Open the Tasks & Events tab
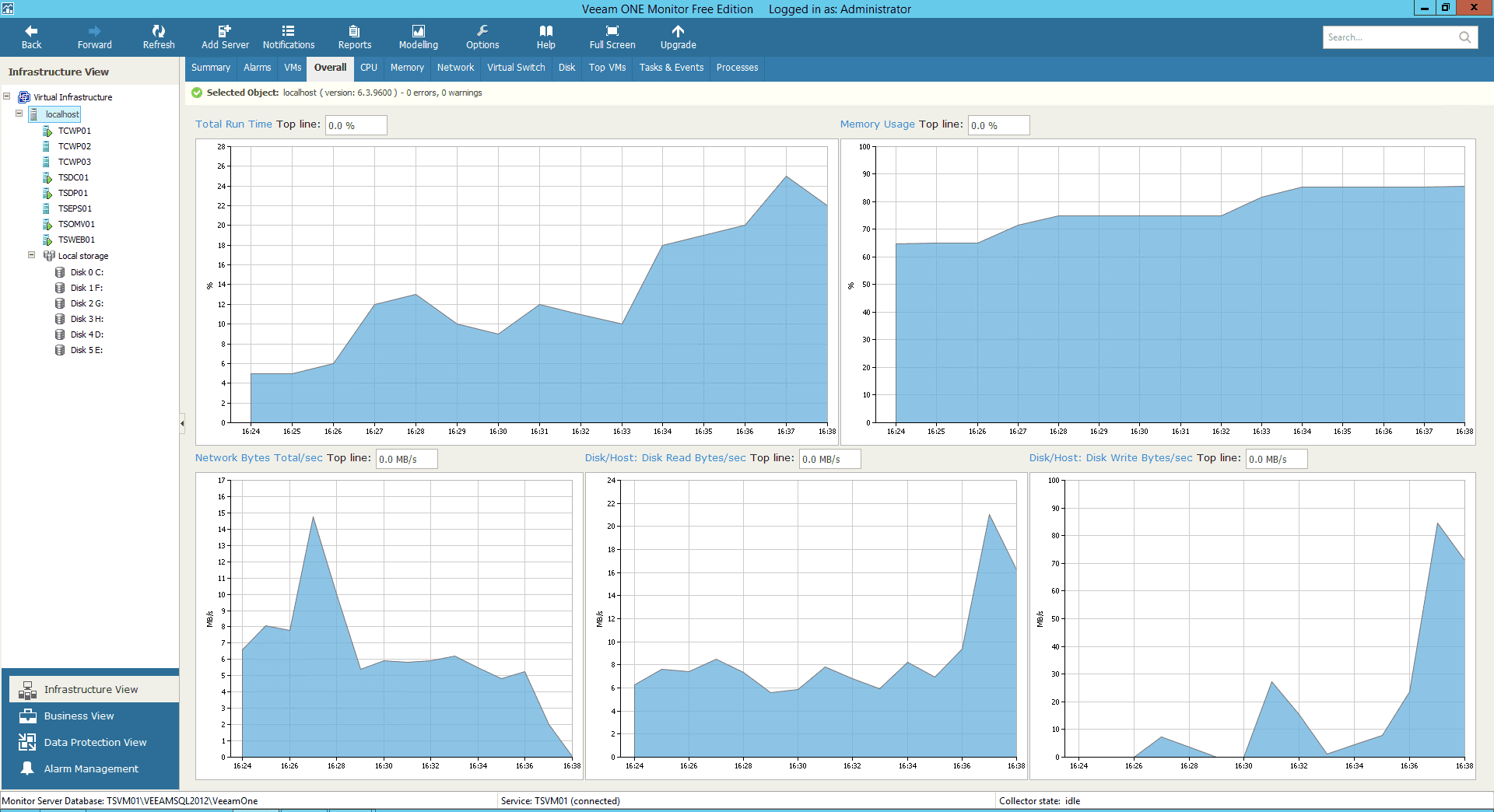This screenshot has height=812, width=1494. click(x=672, y=68)
